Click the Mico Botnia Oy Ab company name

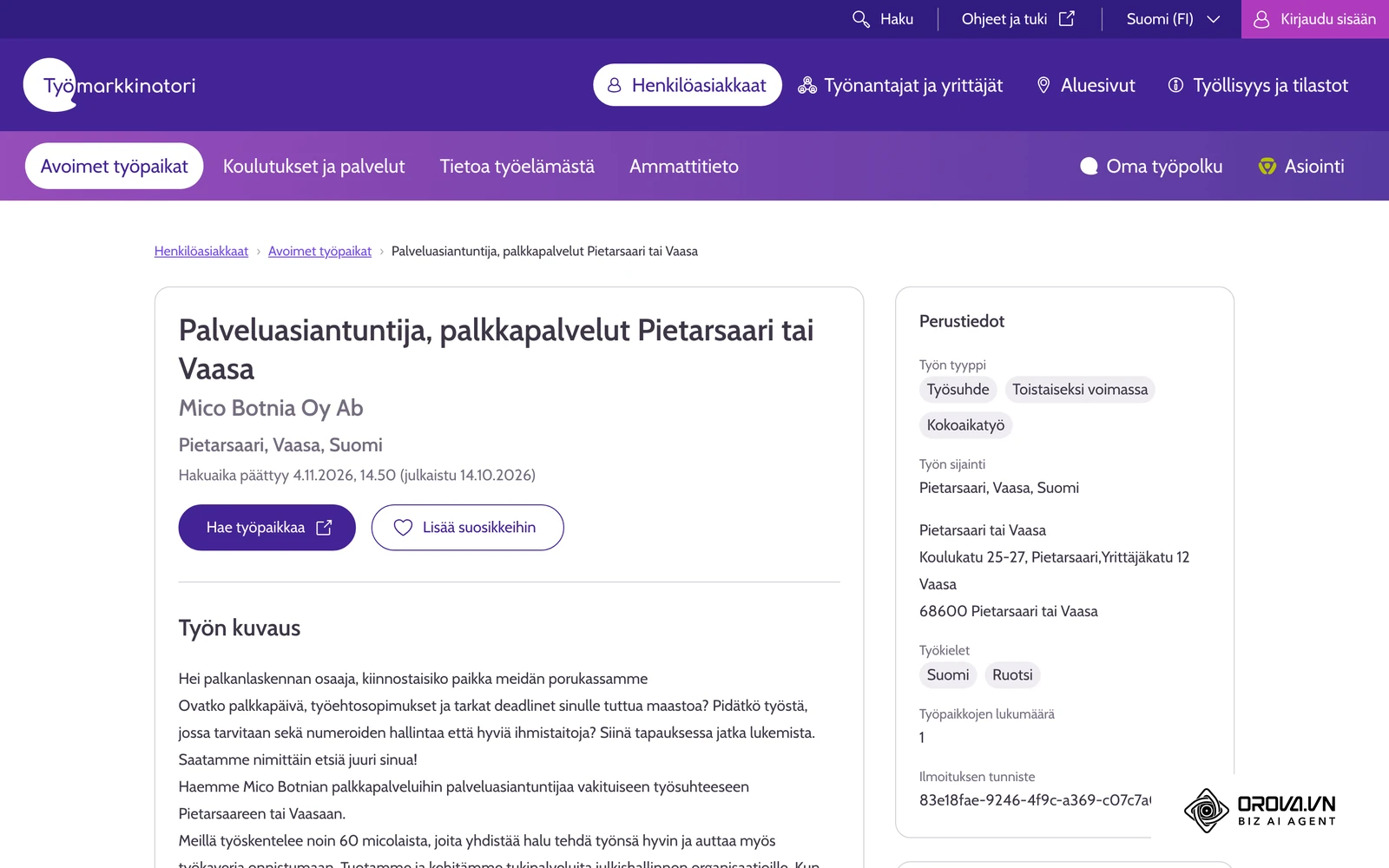(x=271, y=407)
